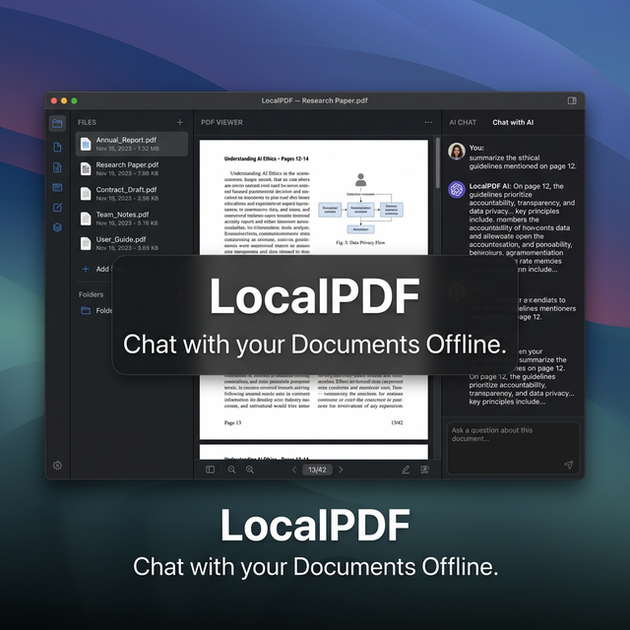Open Contract_Draft.pdf from file list
Image resolution: width=630 pixels, height=630 pixels.
(x=132, y=194)
